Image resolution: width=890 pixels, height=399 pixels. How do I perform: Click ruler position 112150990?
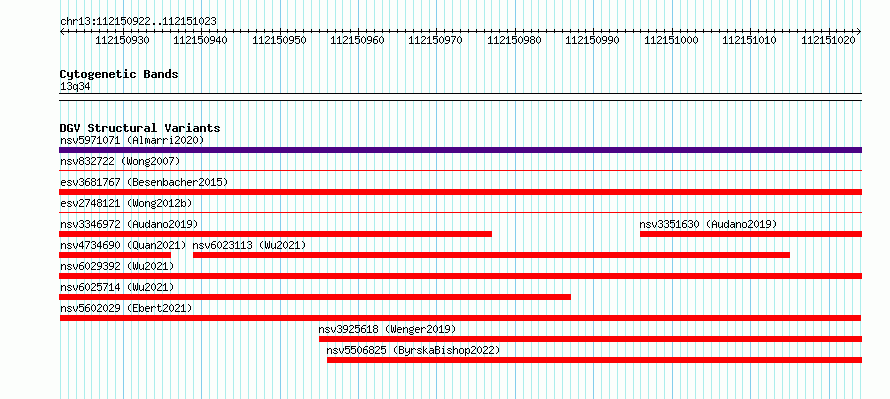(x=593, y=40)
